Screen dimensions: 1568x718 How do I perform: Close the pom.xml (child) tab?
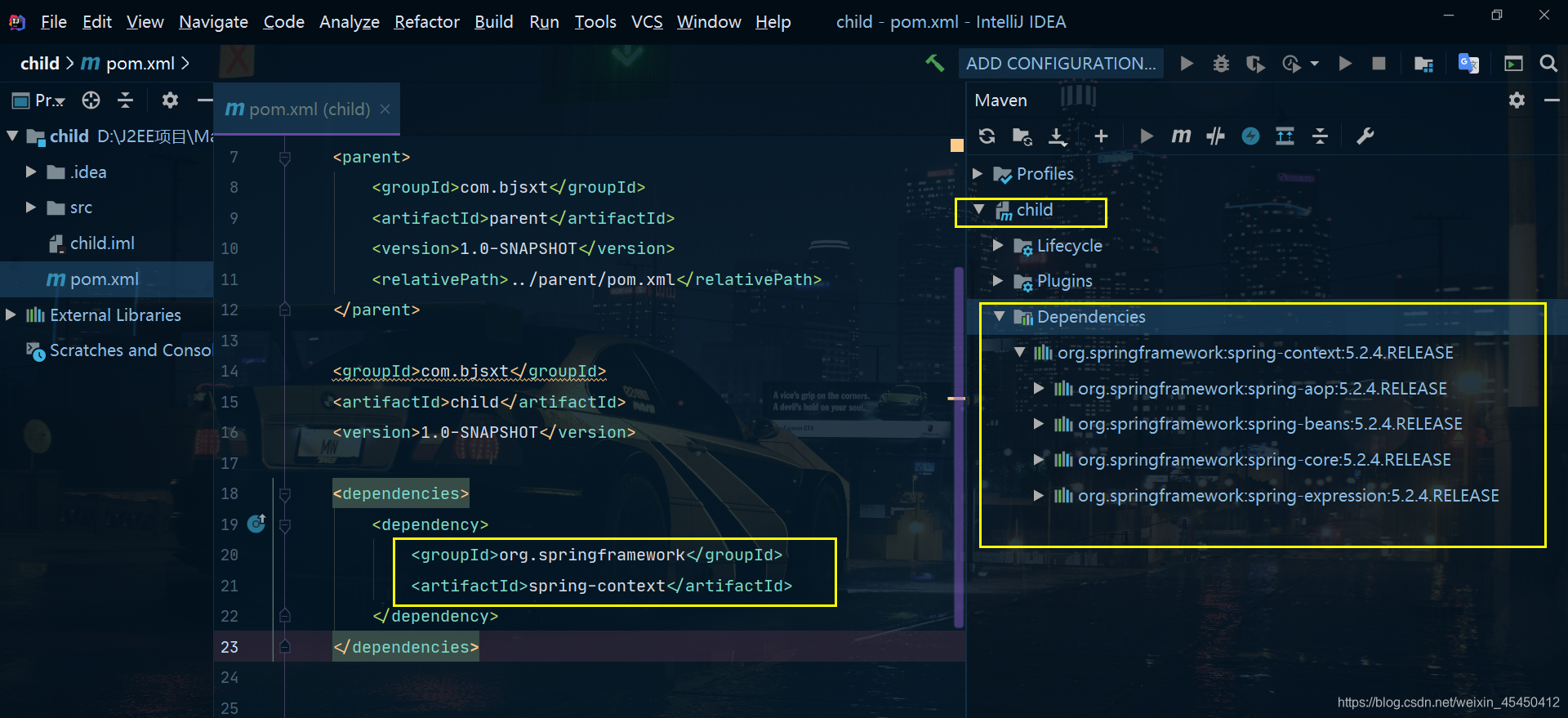385,109
